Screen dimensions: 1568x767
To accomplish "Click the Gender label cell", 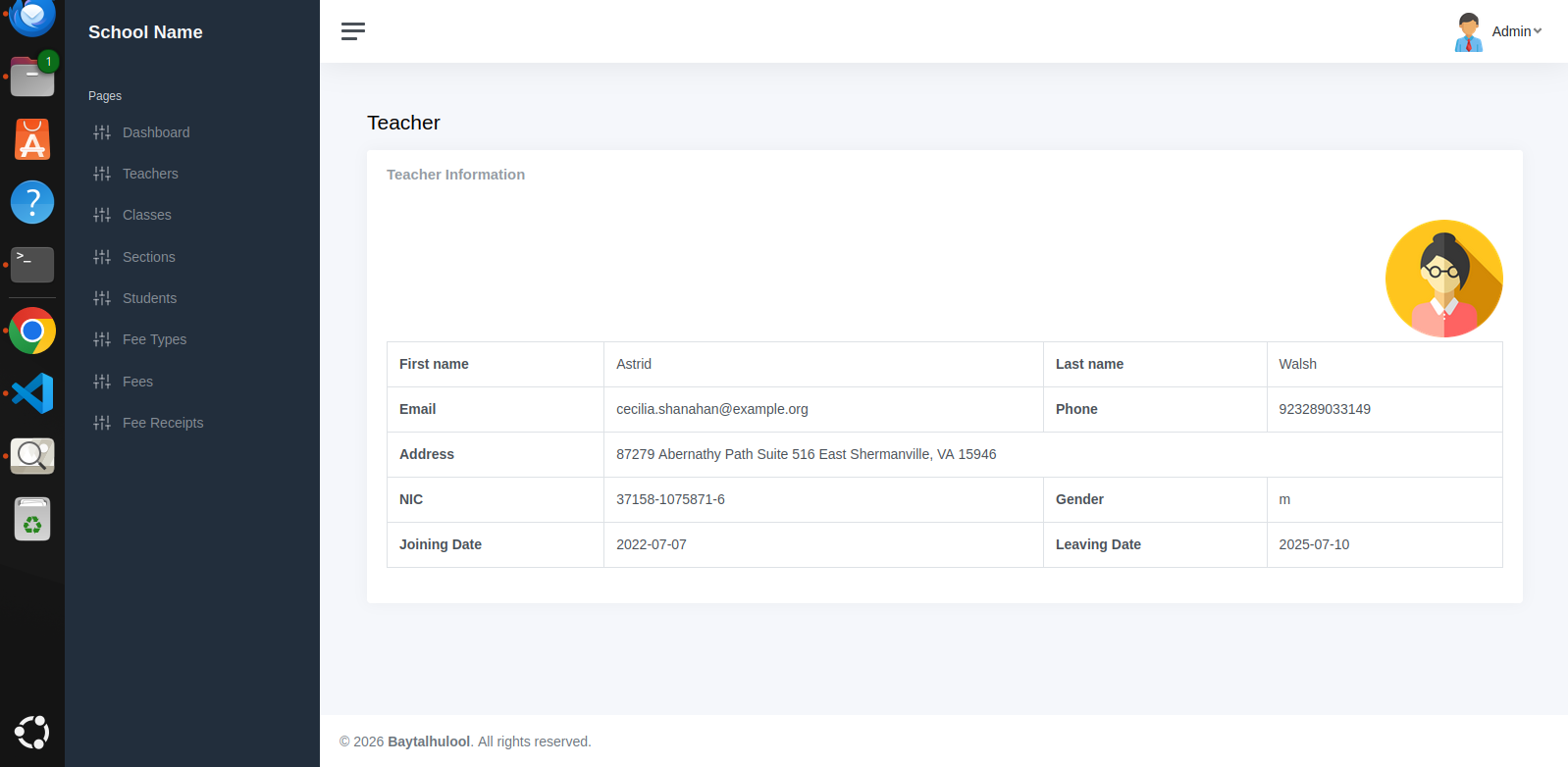I will pyautogui.click(x=1155, y=499).
